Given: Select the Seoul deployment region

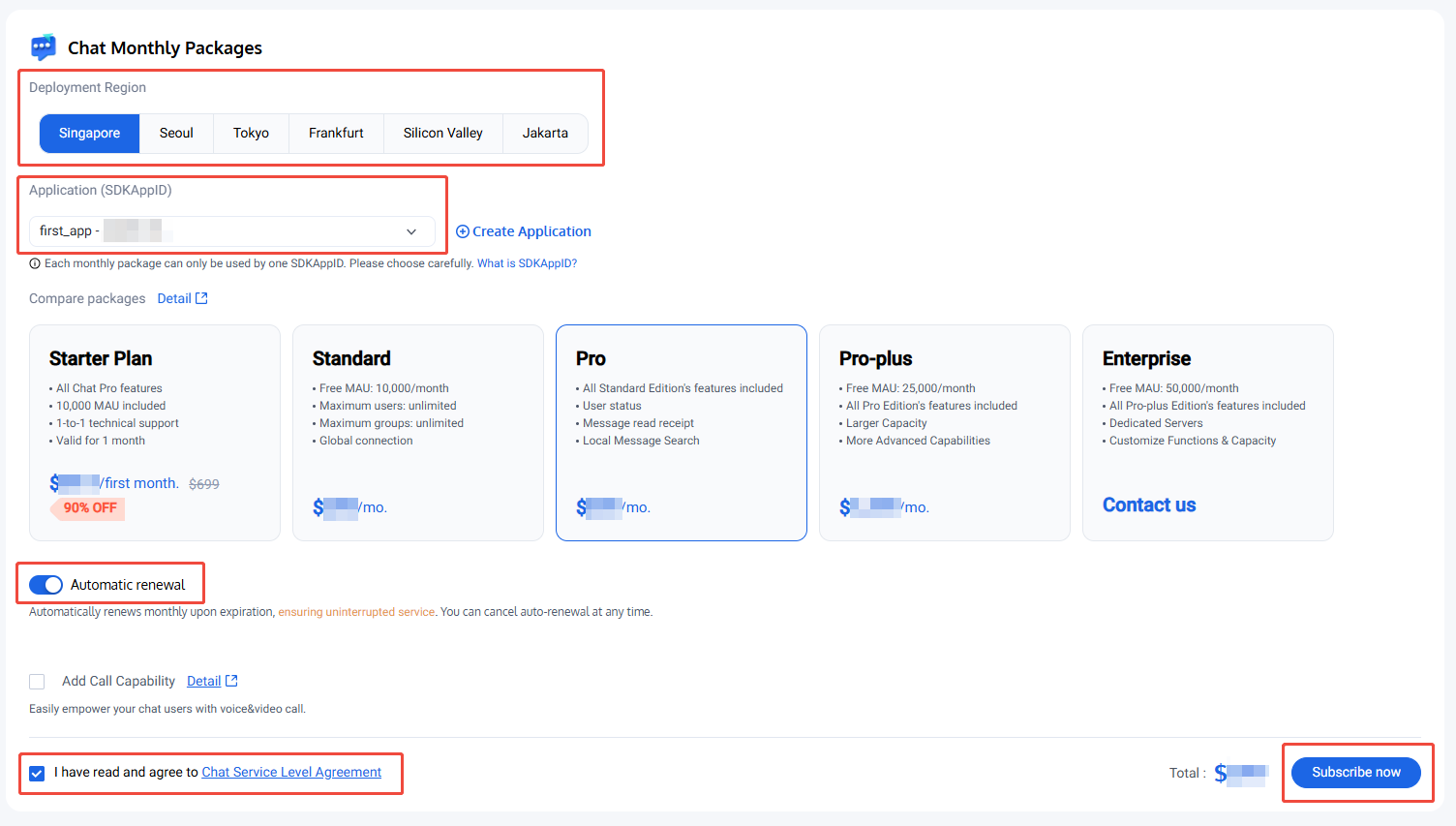Looking at the screenshot, I should click(176, 134).
